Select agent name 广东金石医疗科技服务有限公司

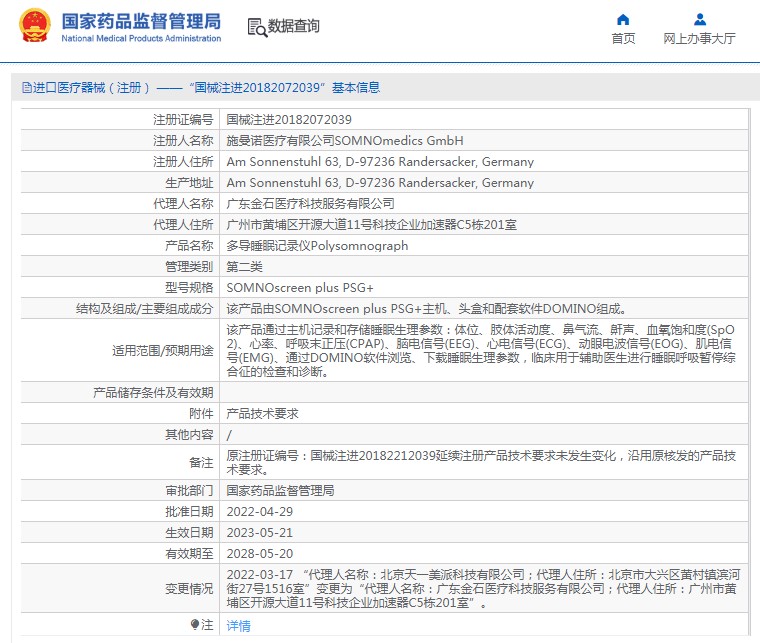(310, 204)
